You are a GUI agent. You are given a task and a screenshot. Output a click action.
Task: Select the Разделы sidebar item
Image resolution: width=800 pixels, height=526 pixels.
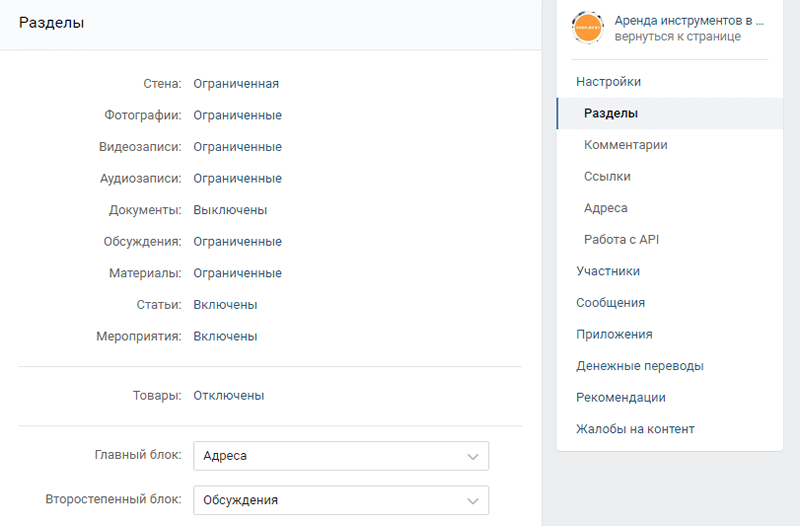(x=669, y=113)
